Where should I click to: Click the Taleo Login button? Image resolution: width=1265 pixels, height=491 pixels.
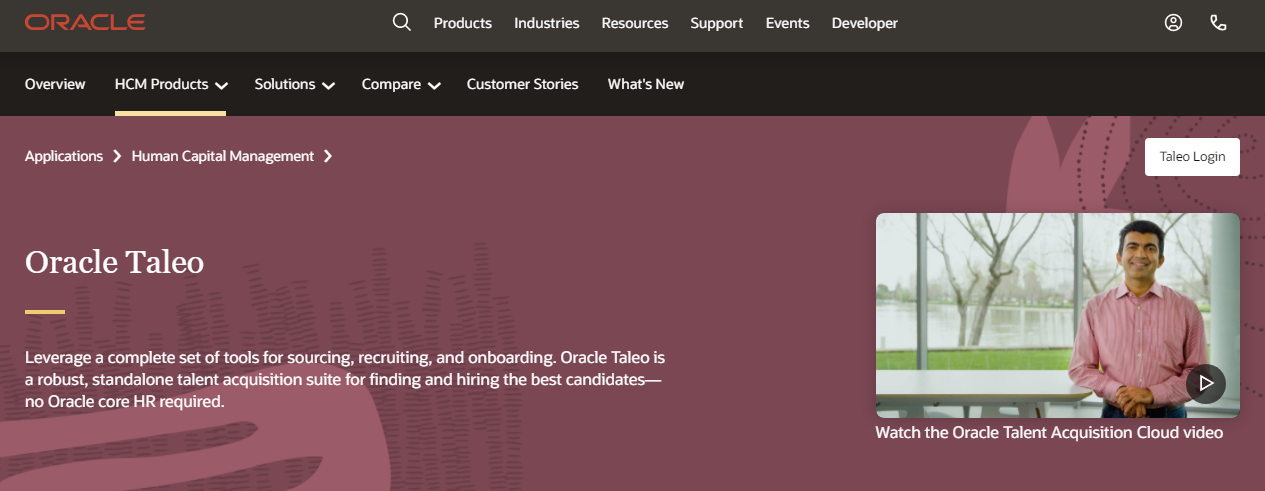click(1191, 157)
